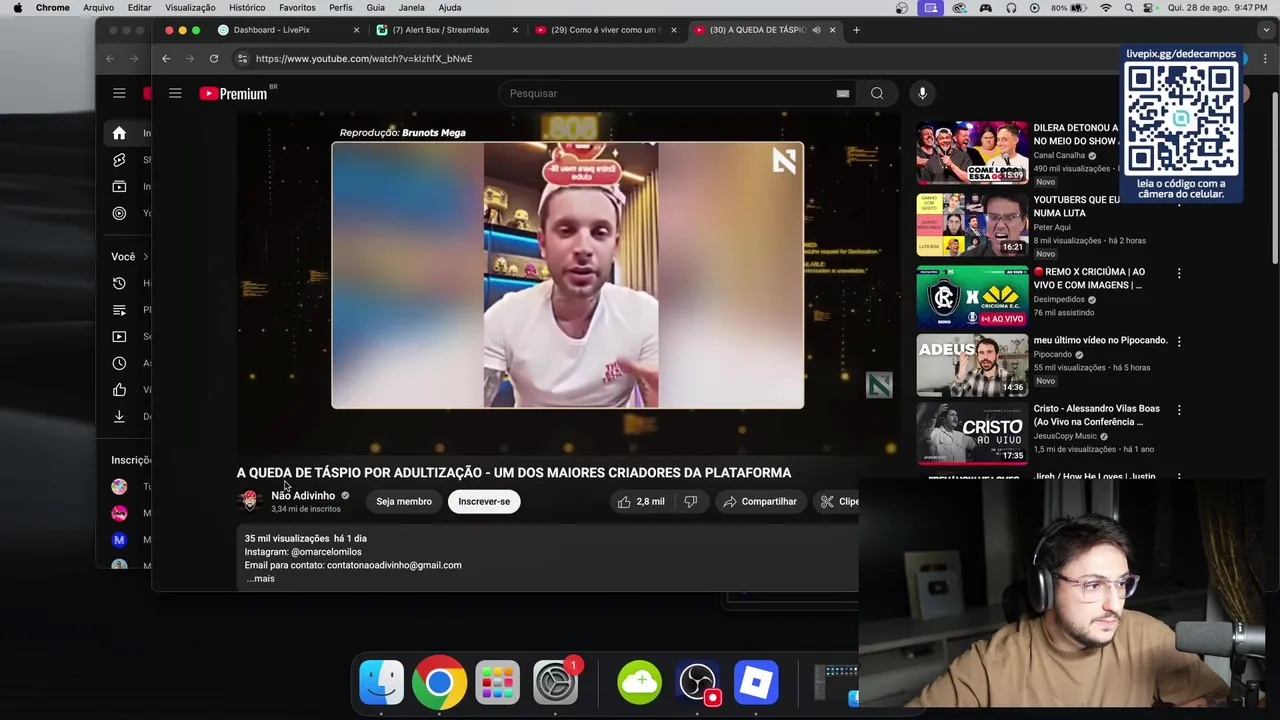The image size is (1280, 720).
Task: Open green cloud app from the Dock
Action: tap(639, 682)
